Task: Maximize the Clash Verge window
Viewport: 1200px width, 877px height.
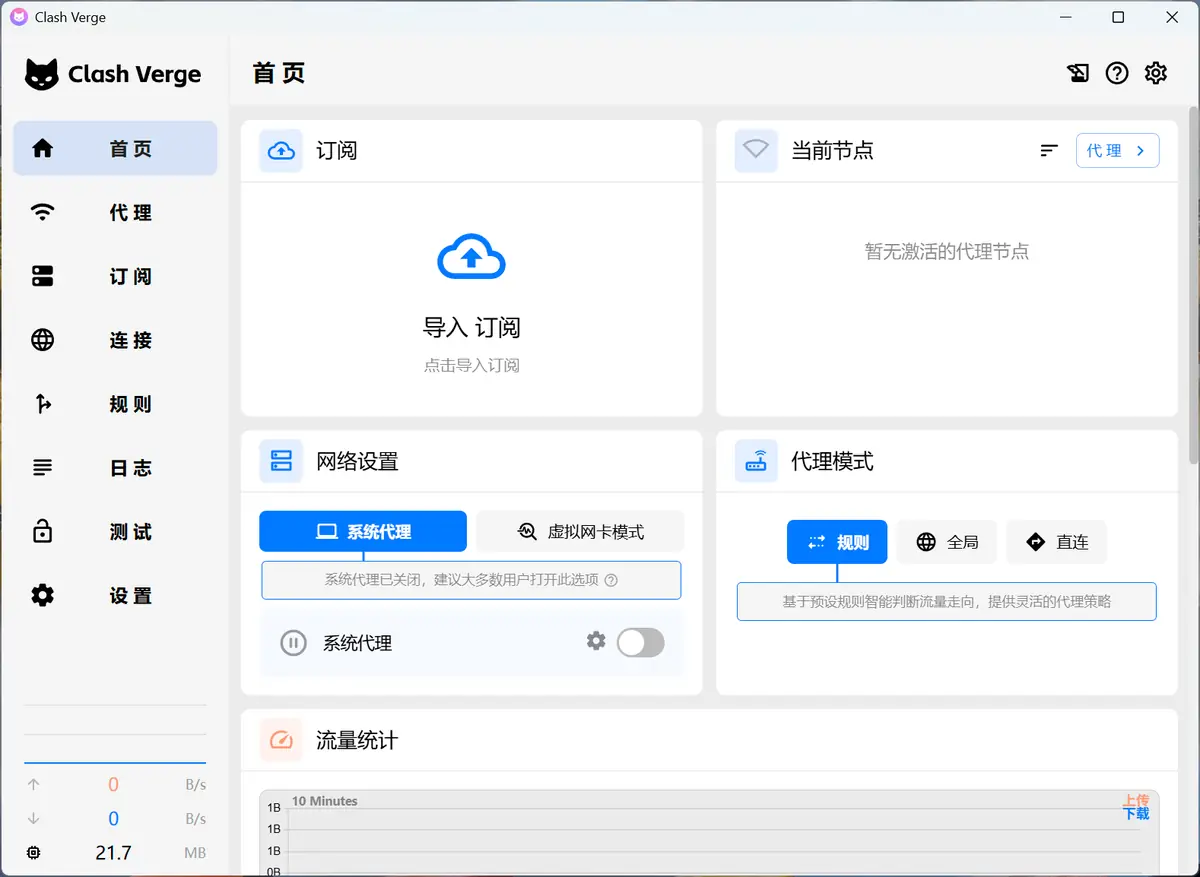Action: 1118,17
